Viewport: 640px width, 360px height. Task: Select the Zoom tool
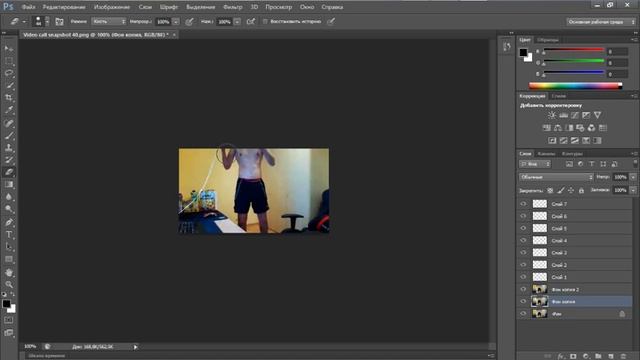[9, 284]
